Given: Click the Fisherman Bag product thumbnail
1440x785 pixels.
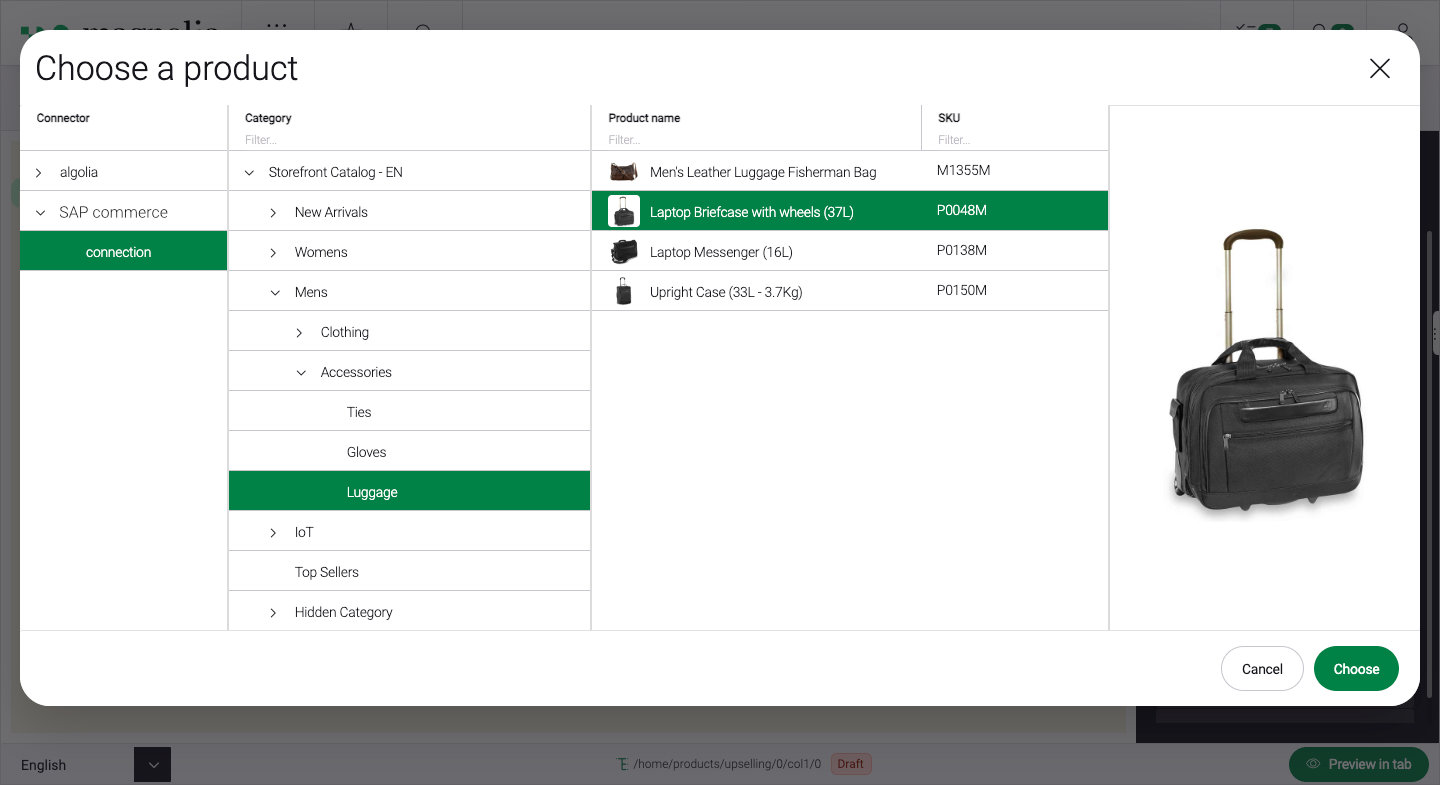Looking at the screenshot, I should [x=624, y=172].
